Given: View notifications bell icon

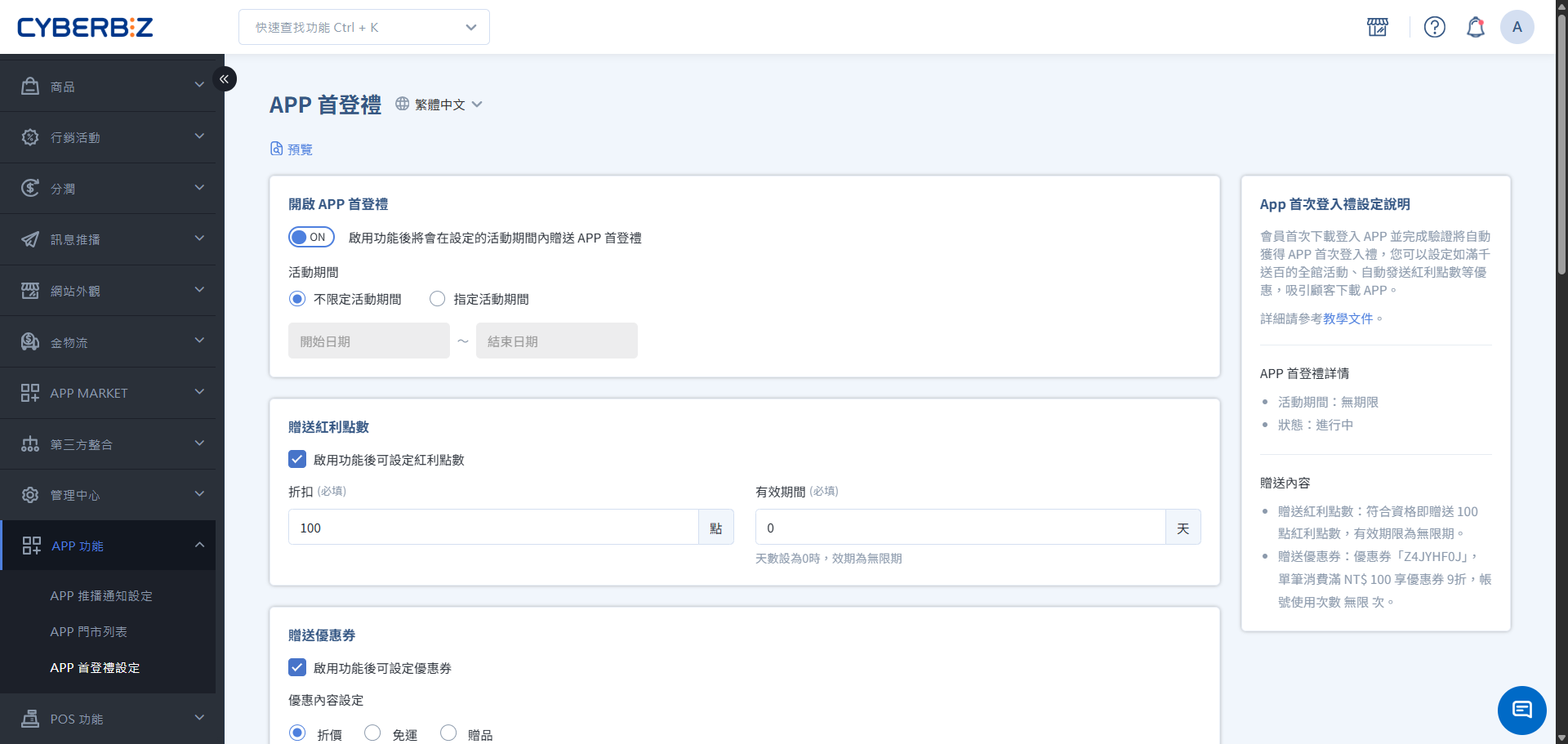Looking at the screenshot, I should tap(1476, 27).
